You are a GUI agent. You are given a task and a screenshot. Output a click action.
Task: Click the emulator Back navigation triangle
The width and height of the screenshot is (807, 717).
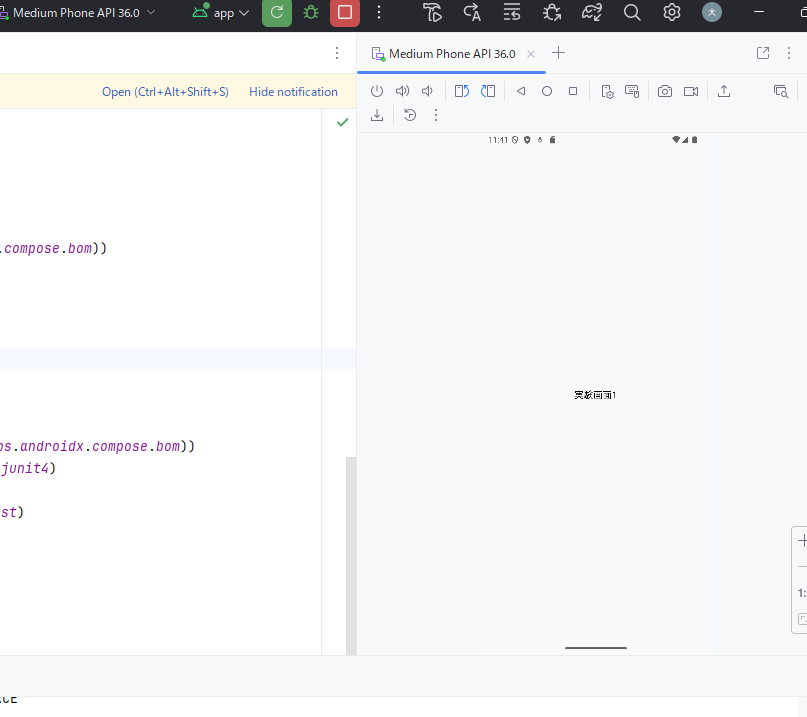click(521, 91)
